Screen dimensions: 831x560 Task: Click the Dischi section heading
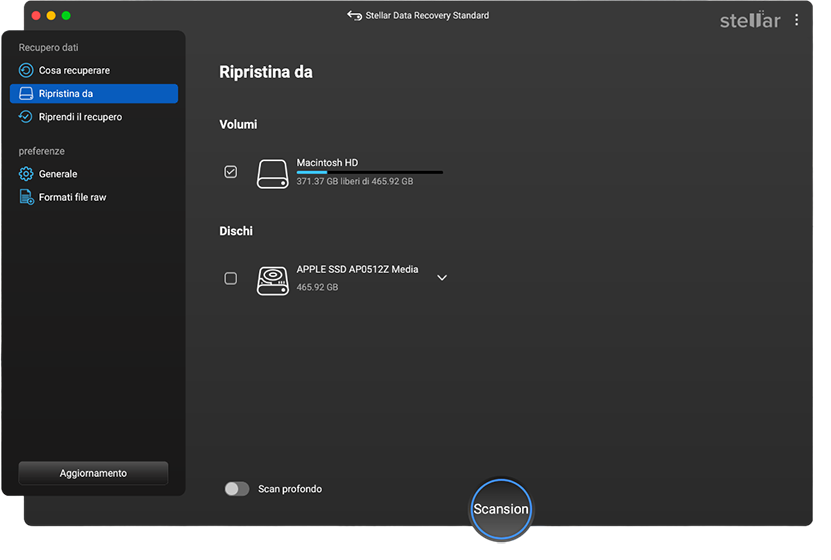(236, 231)
